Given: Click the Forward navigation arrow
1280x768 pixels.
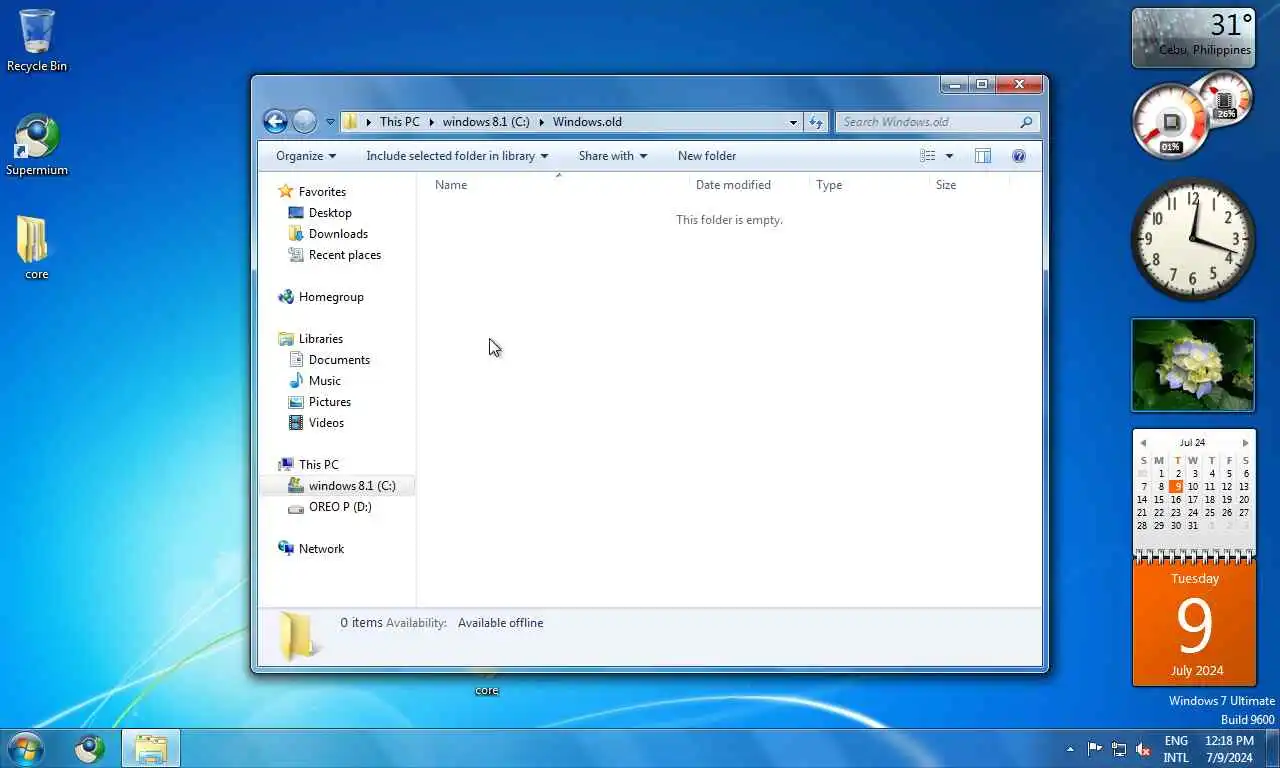Looking at the screenshot, I should point(305,122).
